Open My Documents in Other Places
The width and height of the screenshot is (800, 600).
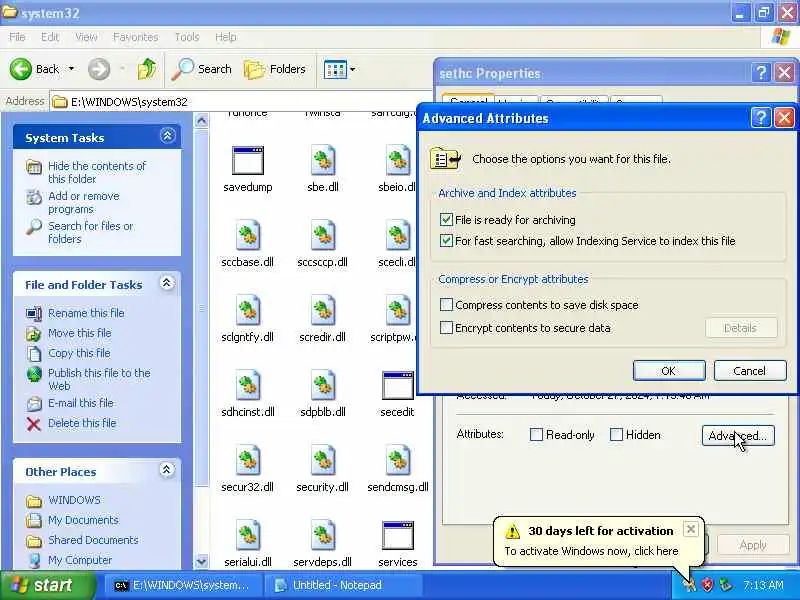point(83,520)
